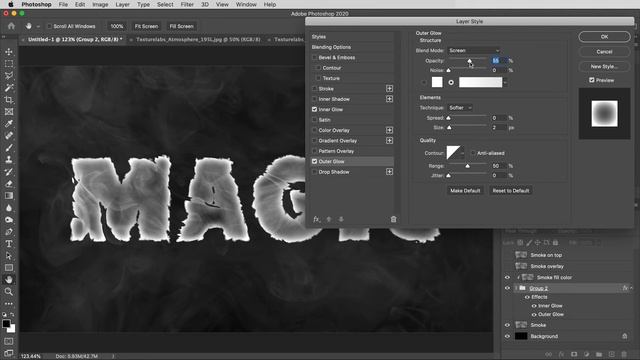The height and width of the screenshot is (360, 640).
Task: Open the Blend Mode Screen dropdown
Action: click(x=473, y=51)
